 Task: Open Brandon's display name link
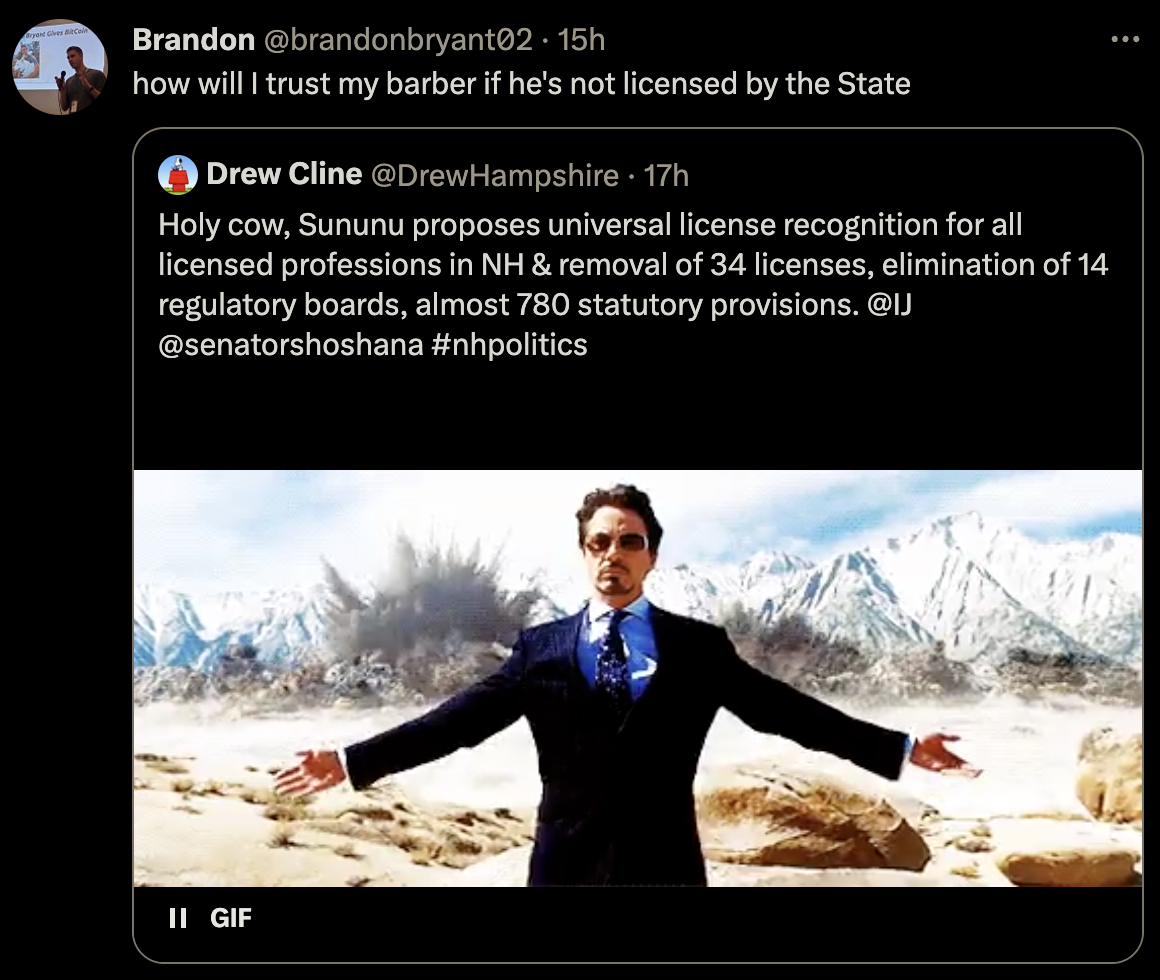pos(194,40)
